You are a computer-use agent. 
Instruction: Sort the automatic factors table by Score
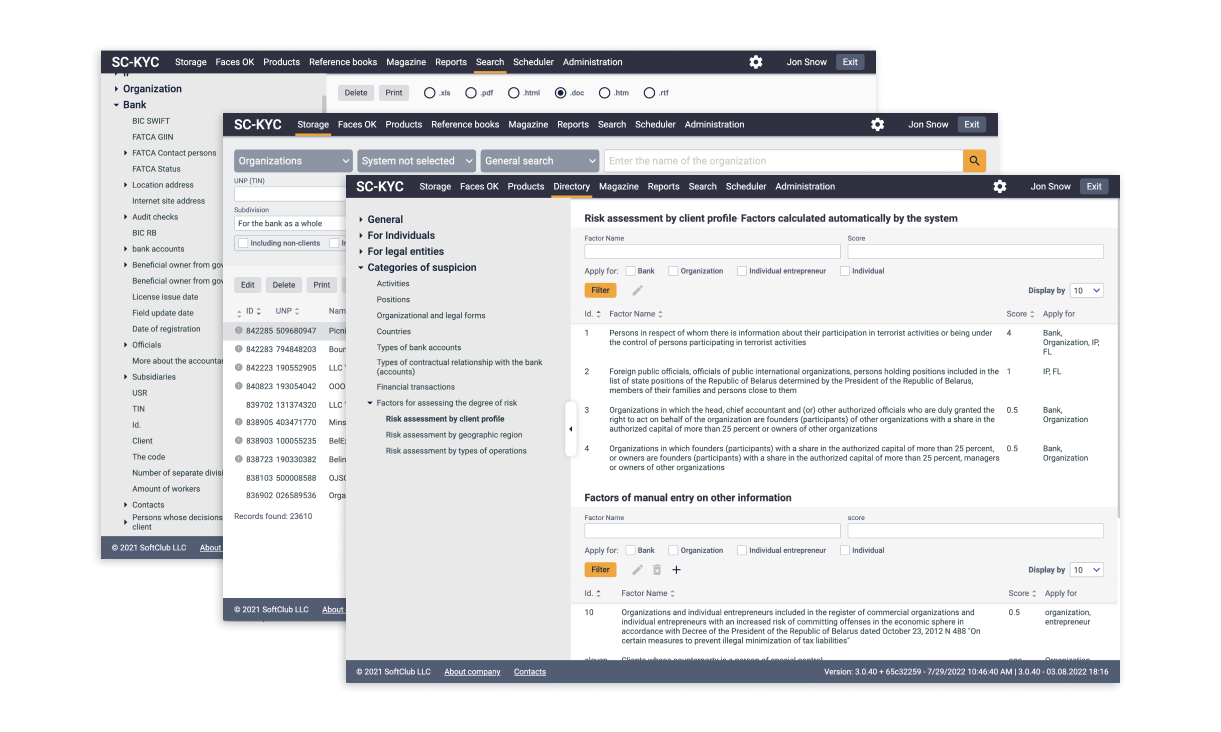click(x=1020, y=314)
